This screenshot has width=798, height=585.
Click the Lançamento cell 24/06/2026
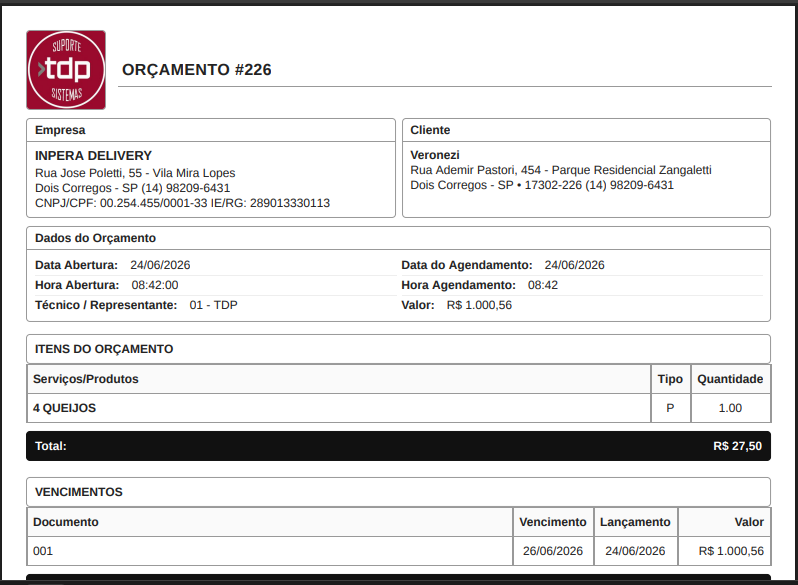[x=635, y=551]
